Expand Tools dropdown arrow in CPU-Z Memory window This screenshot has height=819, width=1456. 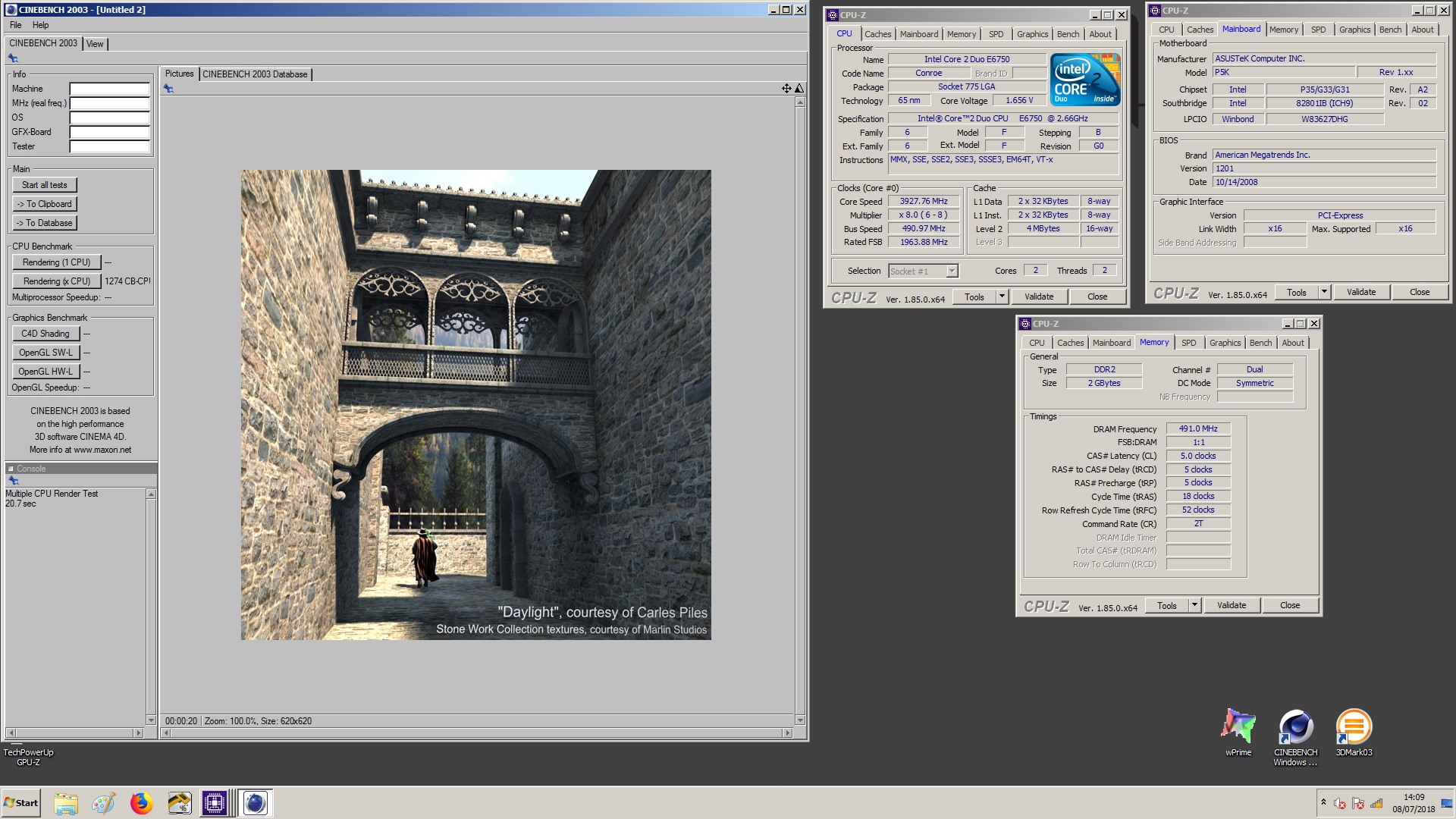tap(1194, 605)
